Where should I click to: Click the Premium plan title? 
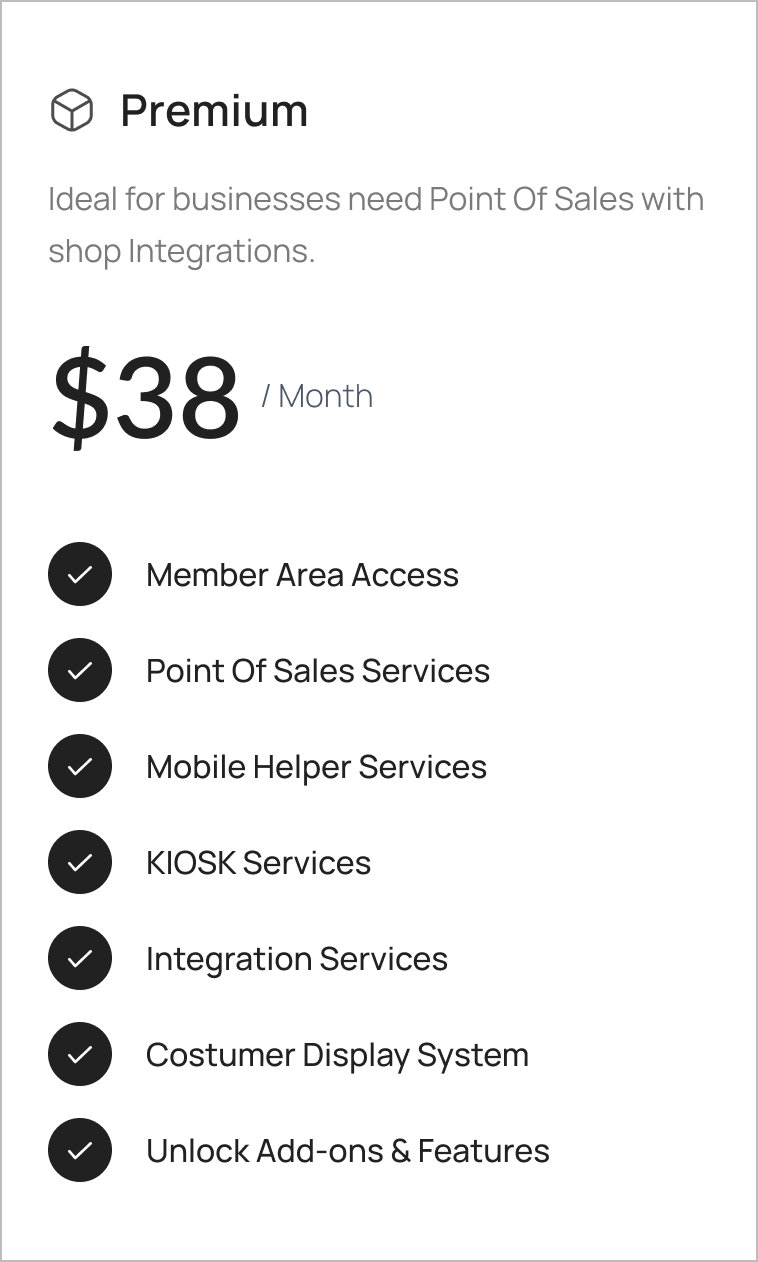(x=214, y=110)
